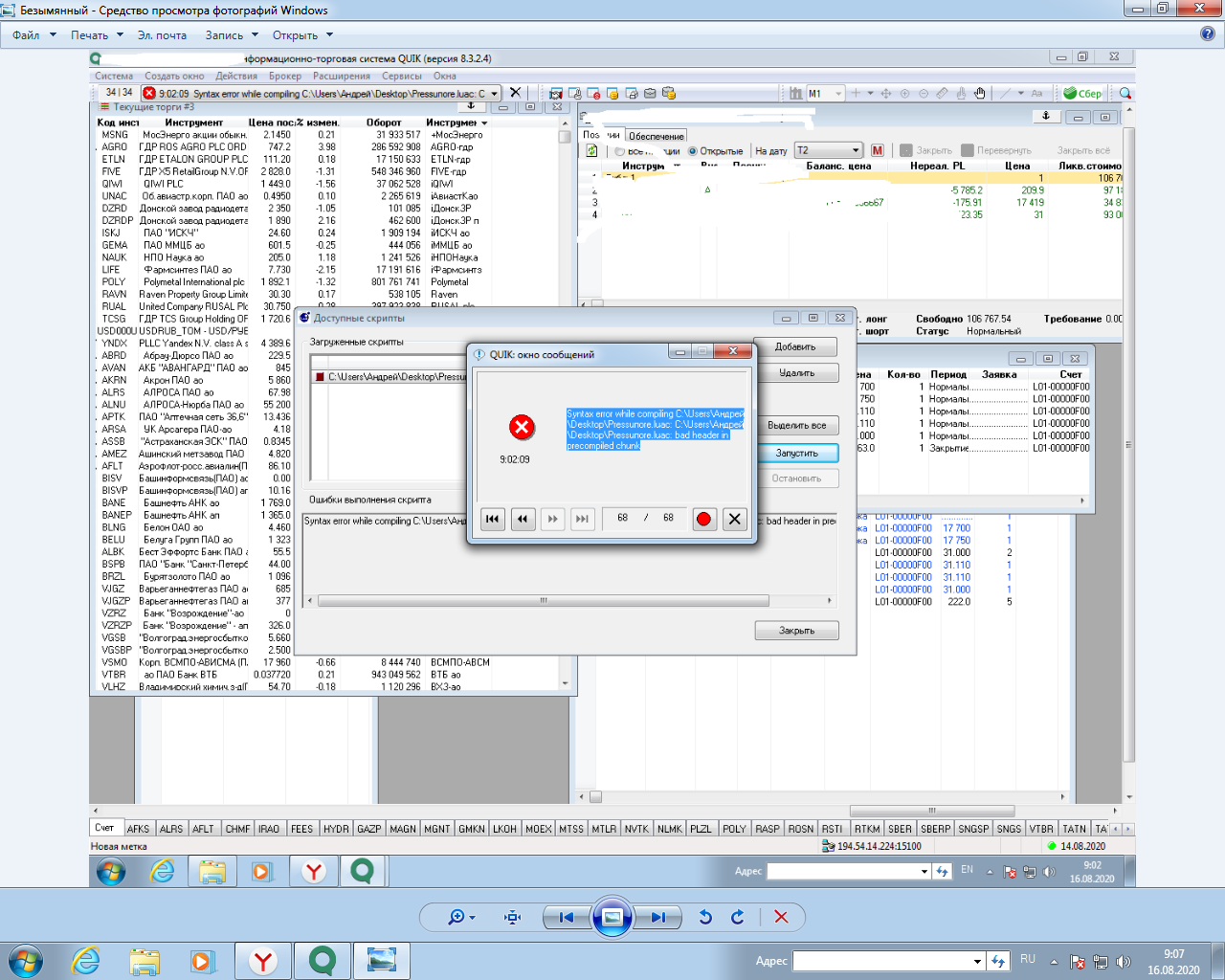1225x980 pixels.
Task: Click the 'Добавить' button
Action: [795, 346]
